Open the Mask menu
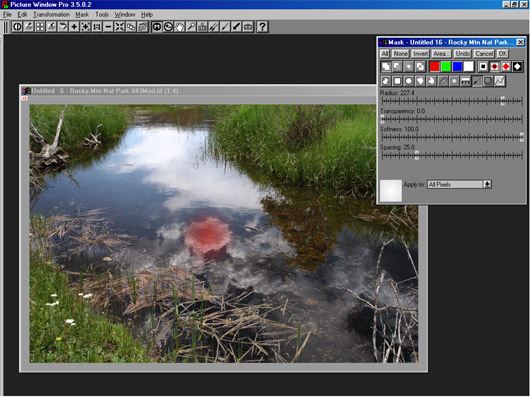 82,15
